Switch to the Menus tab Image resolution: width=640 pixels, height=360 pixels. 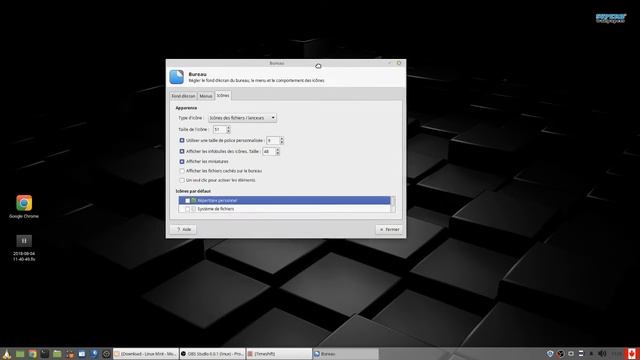tap(206, 96)
